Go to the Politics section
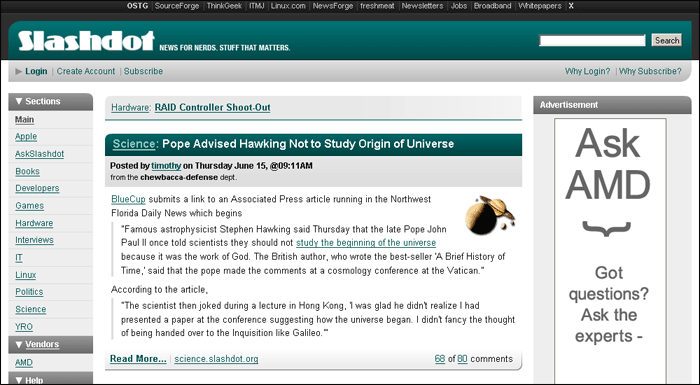This screenshot has height=385, width=700. click(x=29, y=292)
